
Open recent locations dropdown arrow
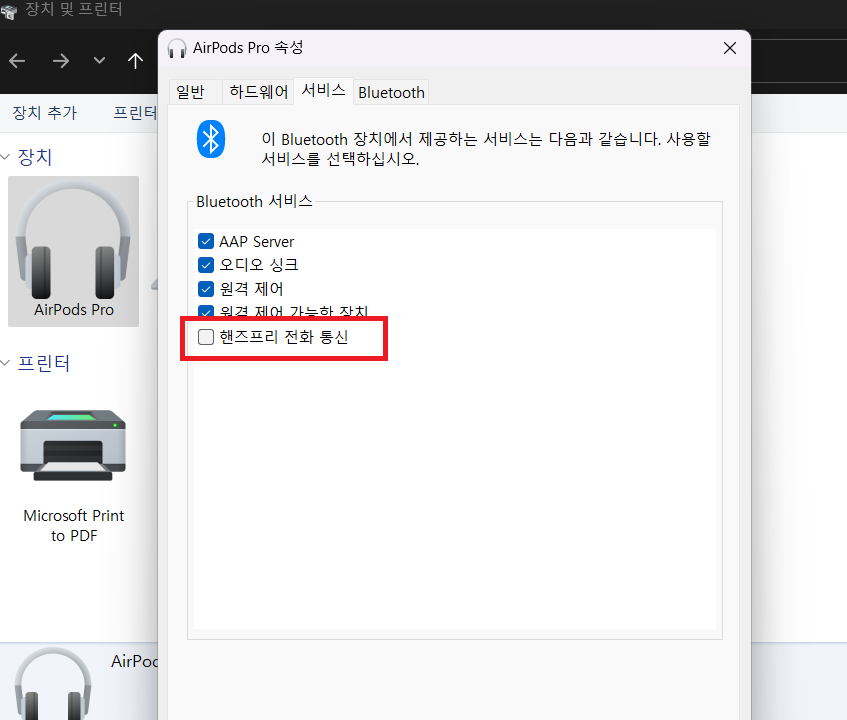99,60
